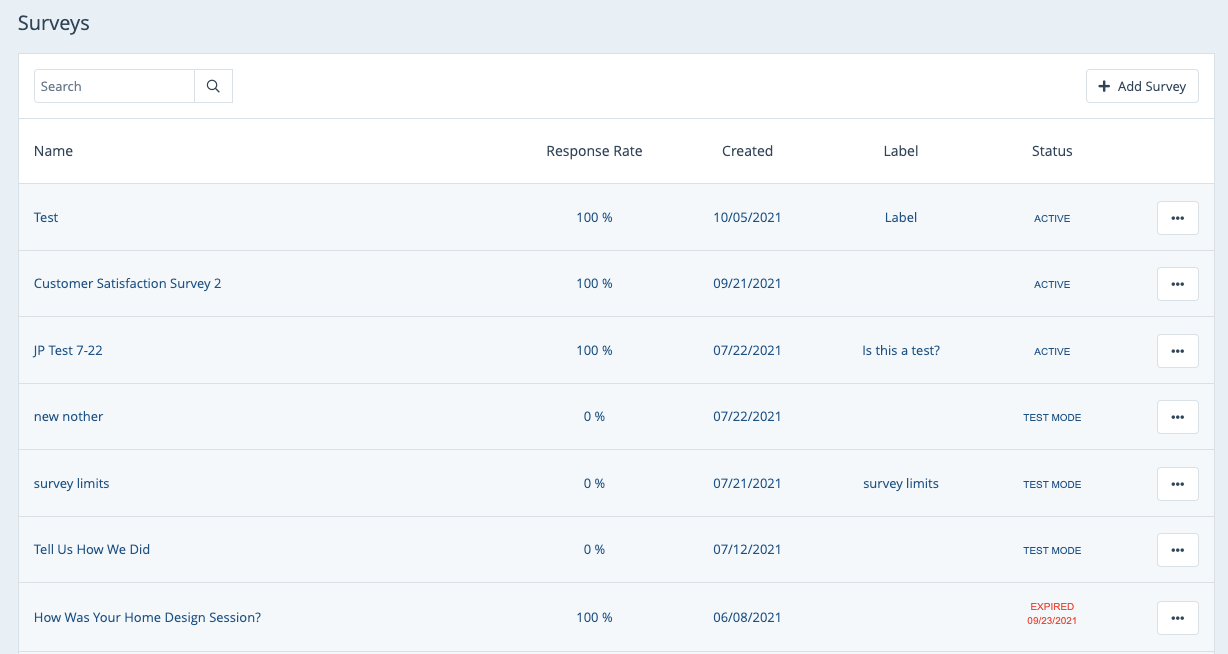
Task: Open three-dot options for Tell Us How We Did
Action: tap(1177, 550)
